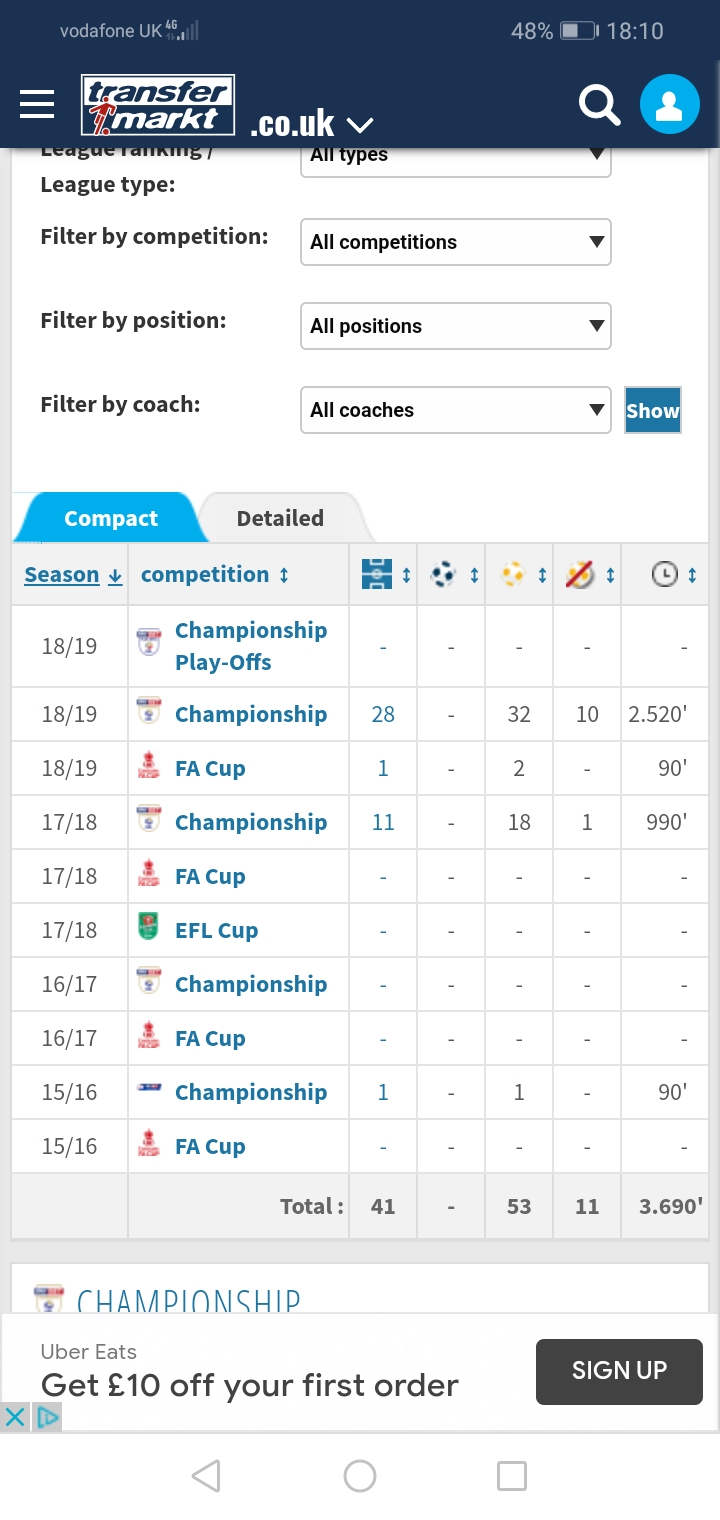This screenshot has height=1520, width=720.
Task: Open the All positions dropdown
Action: (455, 326)
